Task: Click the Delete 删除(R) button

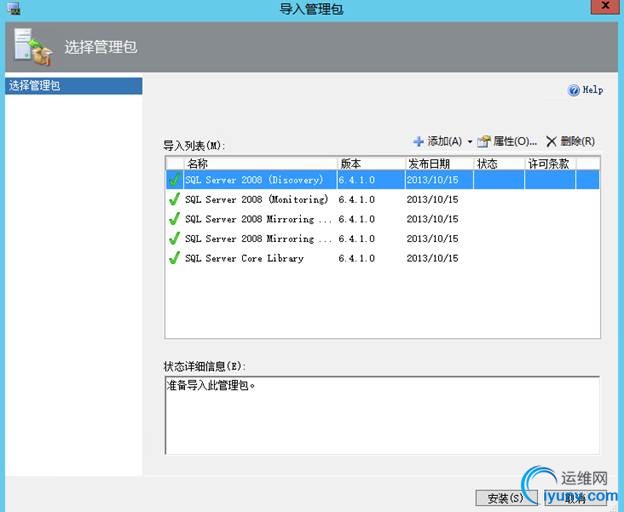Action: (x=570, y=141)
